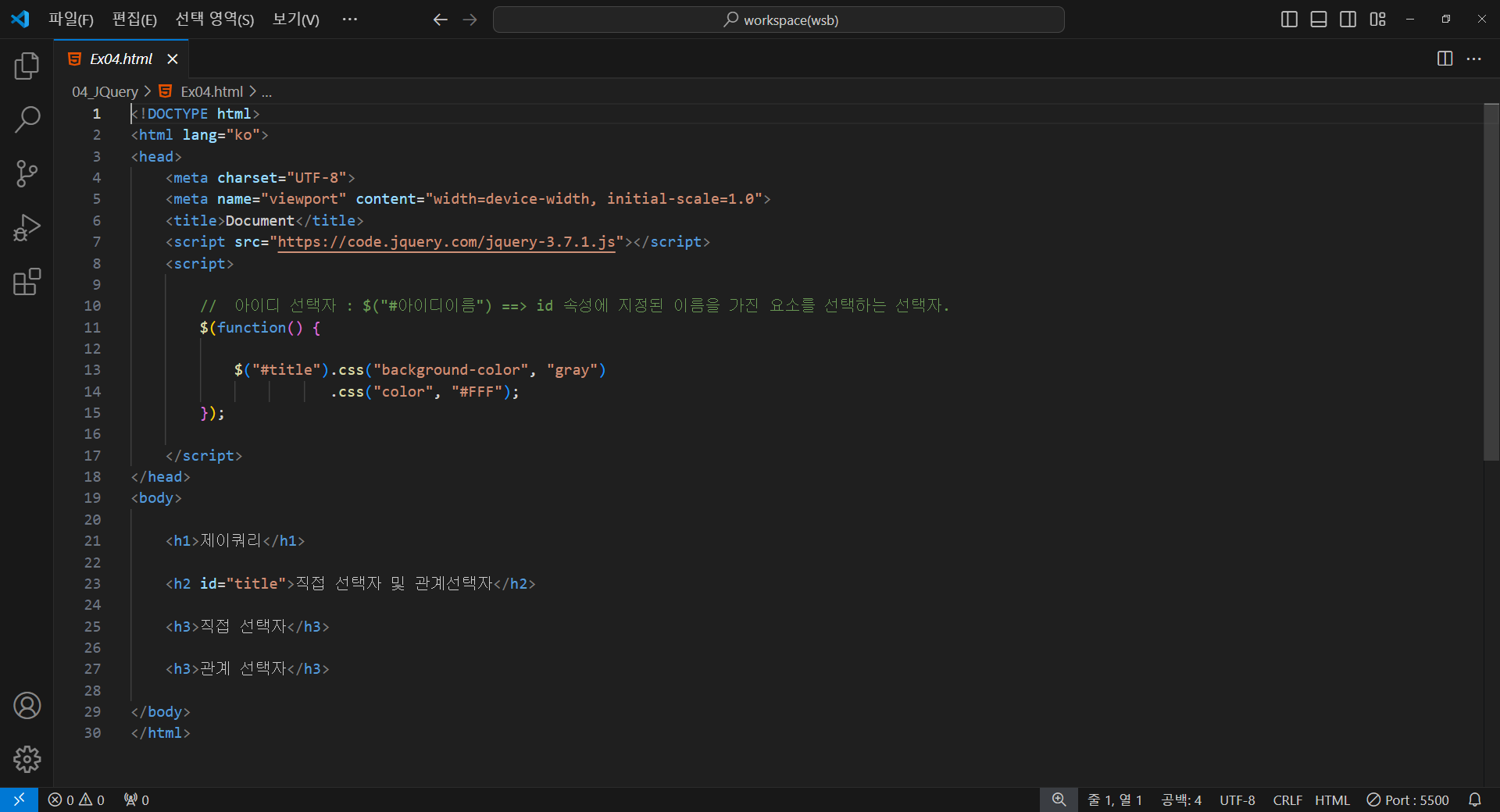This screenshot has height=812, width=1500.
Task: Open the Accounts menu icon
Action: [x=27, y=706]
